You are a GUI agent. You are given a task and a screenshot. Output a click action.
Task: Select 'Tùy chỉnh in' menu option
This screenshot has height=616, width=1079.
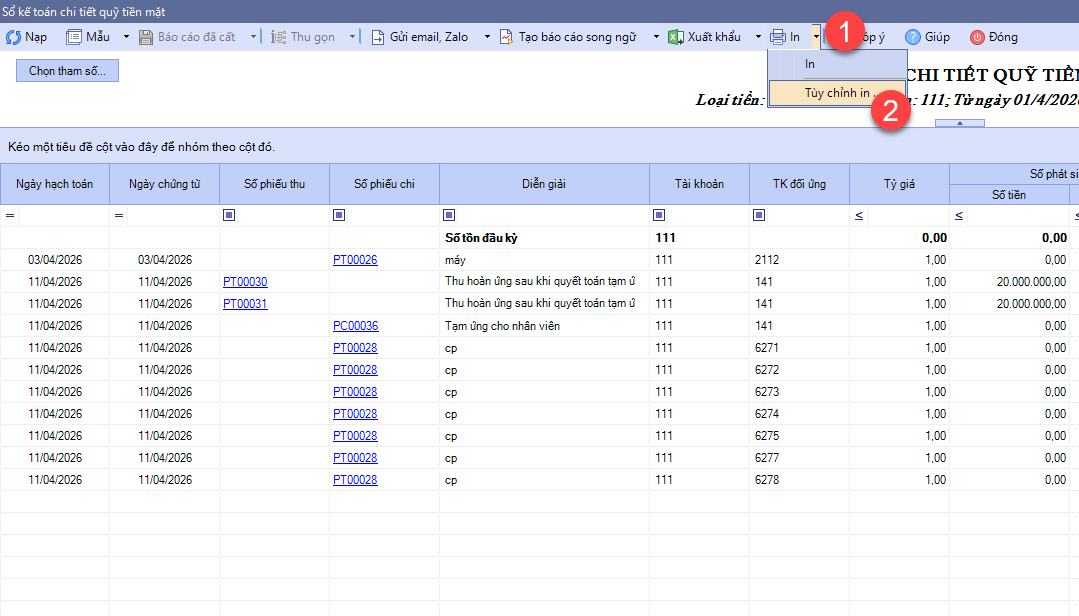click(x=837, y=93)
